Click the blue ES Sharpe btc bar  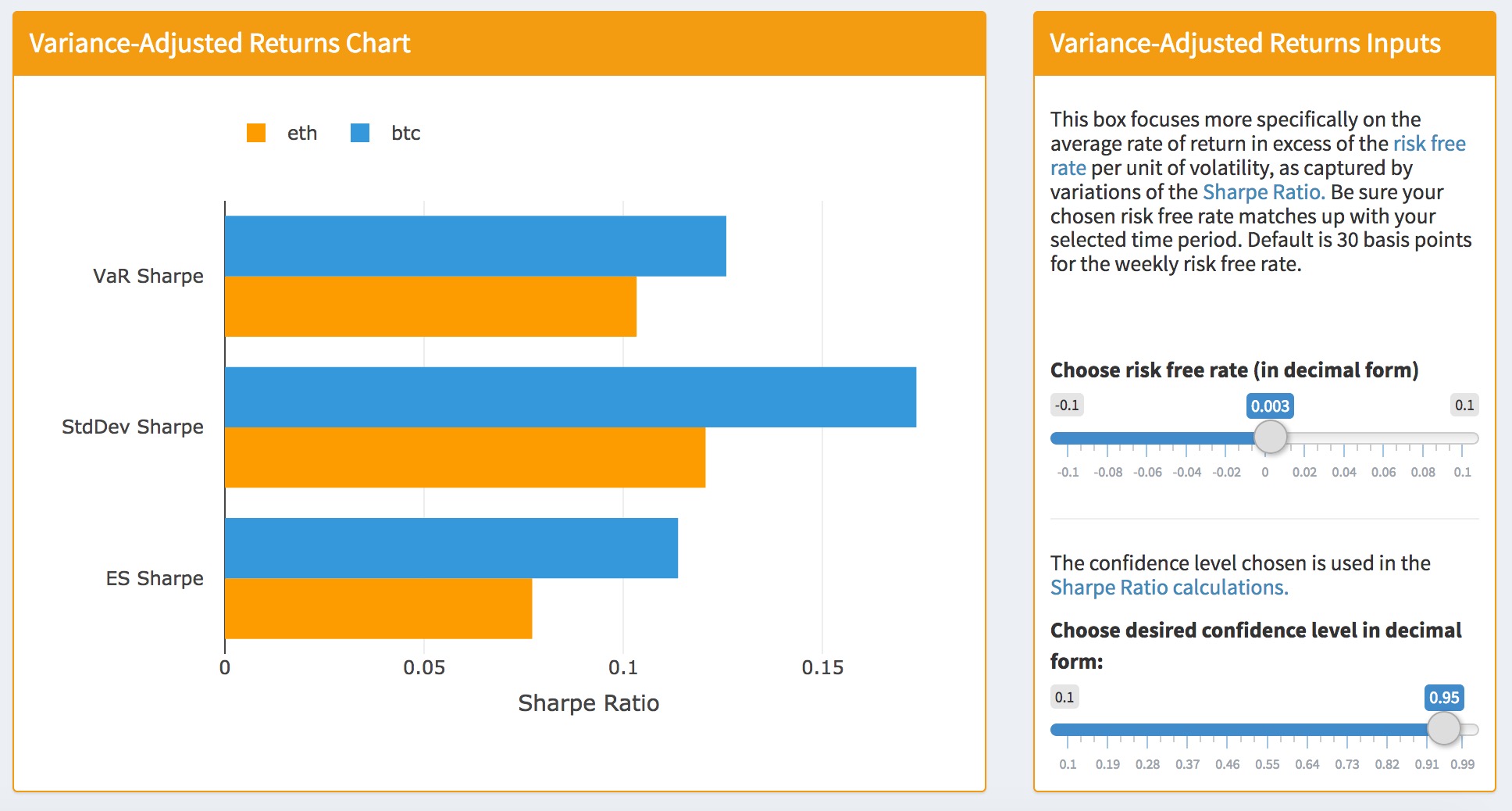tap(451, 548)
